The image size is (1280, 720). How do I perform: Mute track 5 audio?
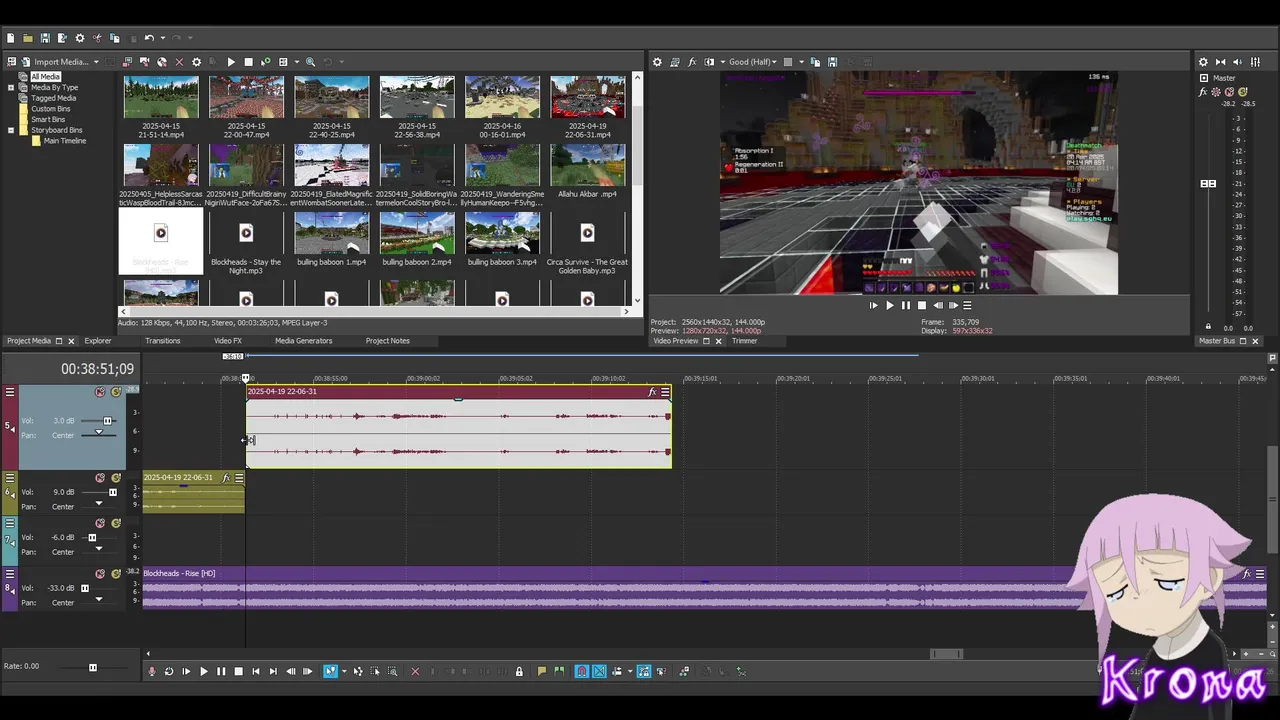point(100,392)
